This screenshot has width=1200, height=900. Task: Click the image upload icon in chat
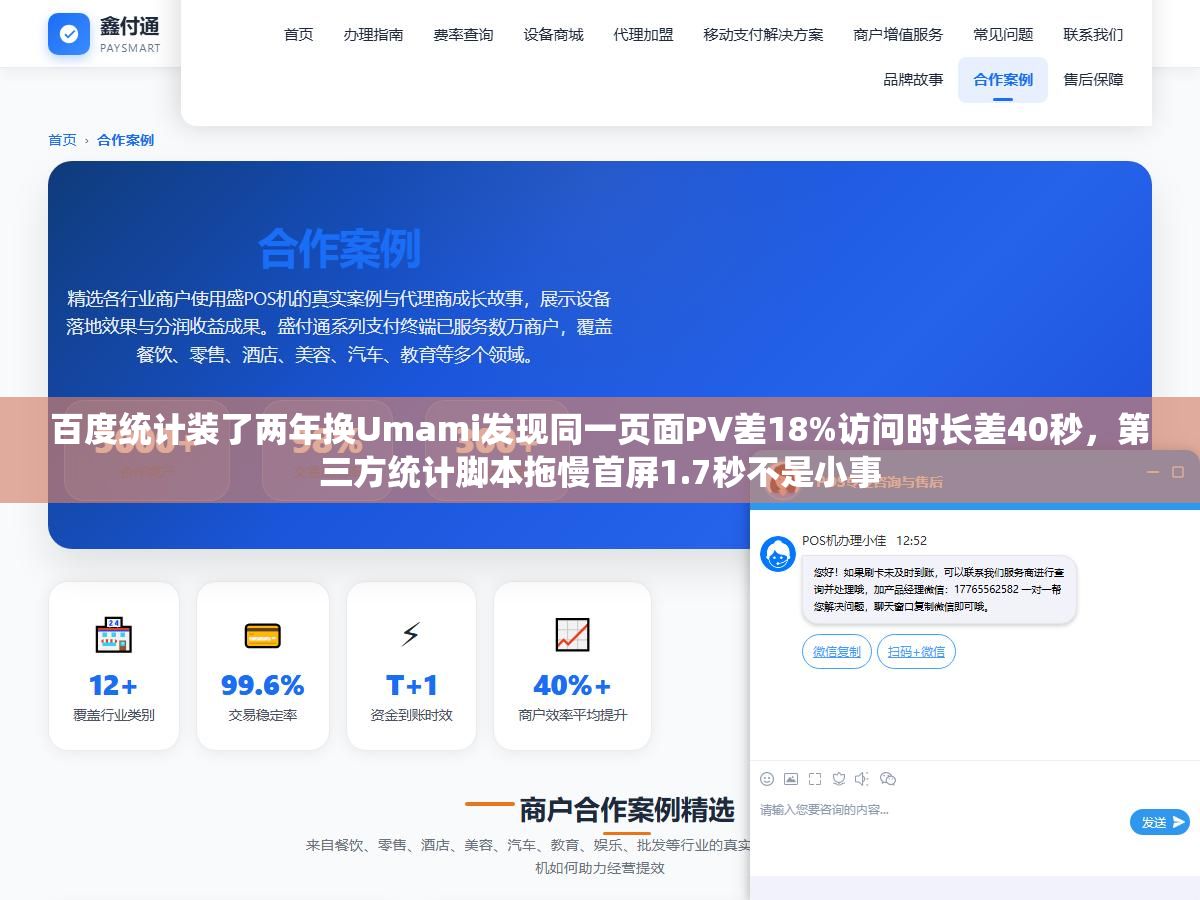click(x=791, y=779)
